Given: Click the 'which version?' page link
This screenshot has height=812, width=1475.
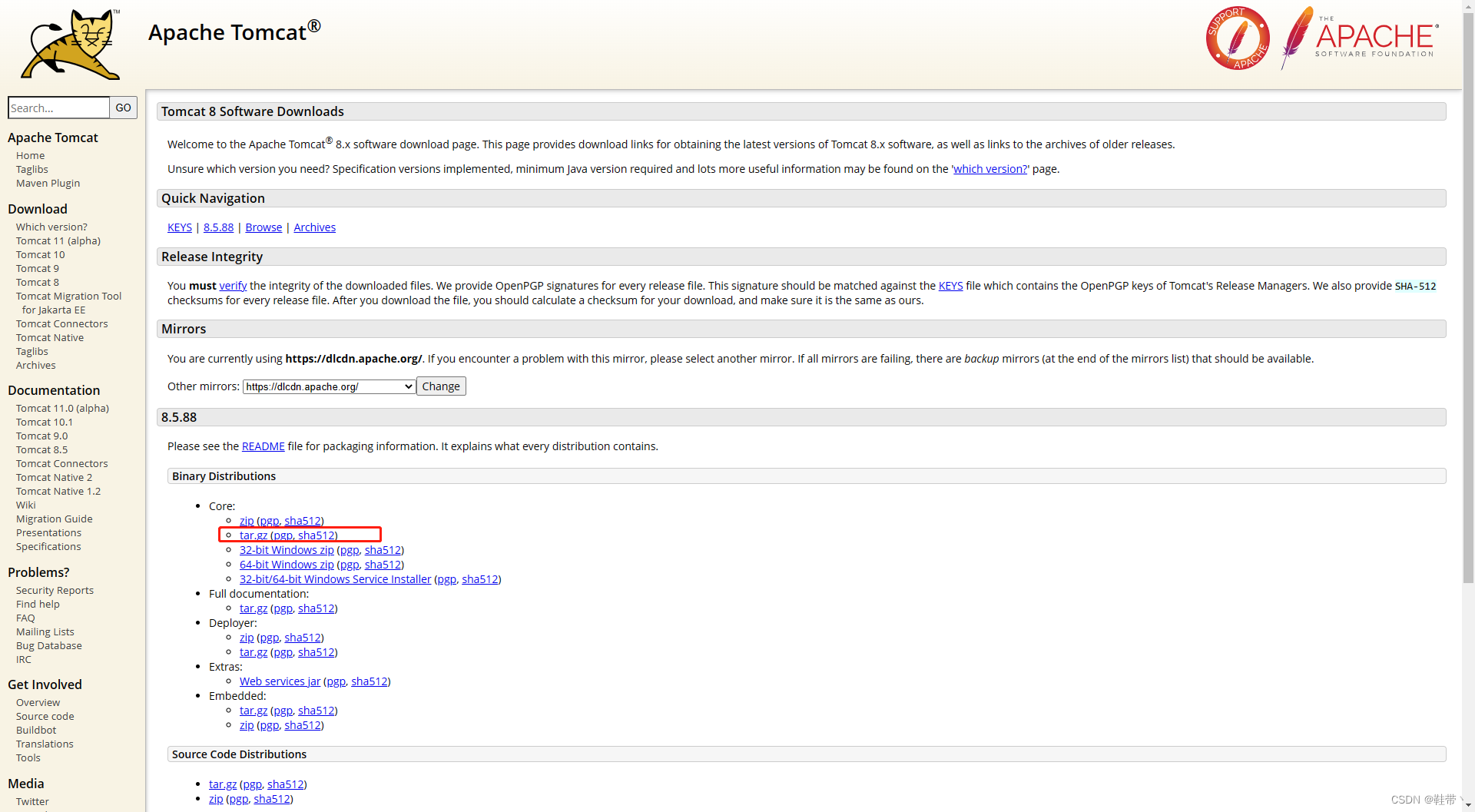Looking at the screenshot, I should 990,169.
